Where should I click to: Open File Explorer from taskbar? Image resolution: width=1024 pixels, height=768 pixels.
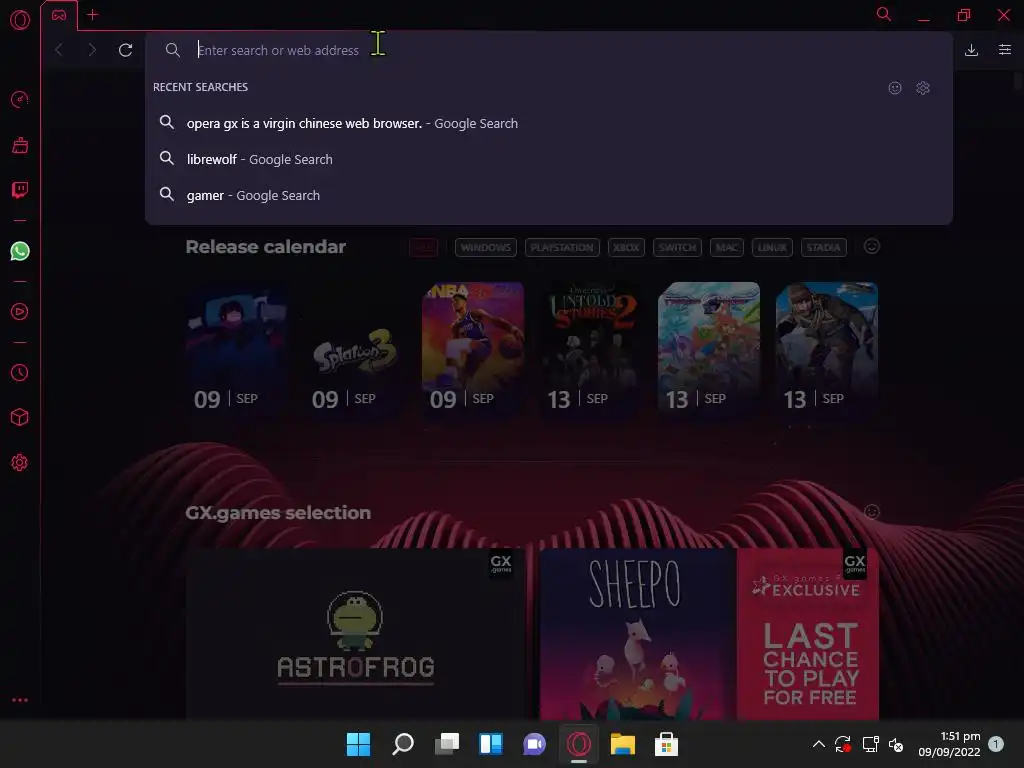[x=622, y=744]
